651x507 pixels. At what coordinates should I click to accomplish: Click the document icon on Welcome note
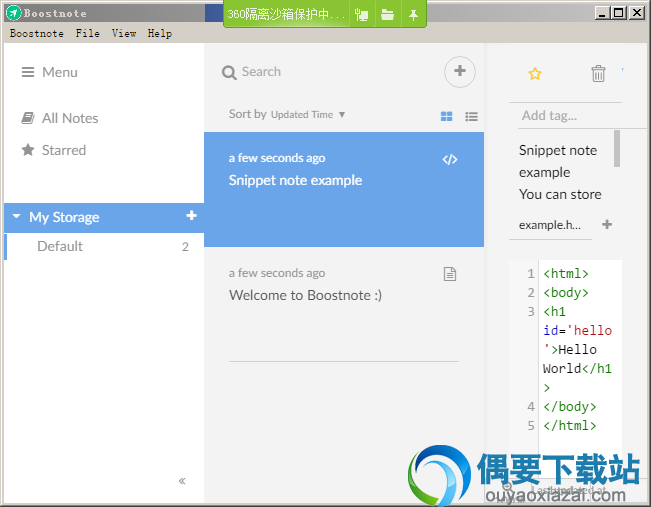450,274
